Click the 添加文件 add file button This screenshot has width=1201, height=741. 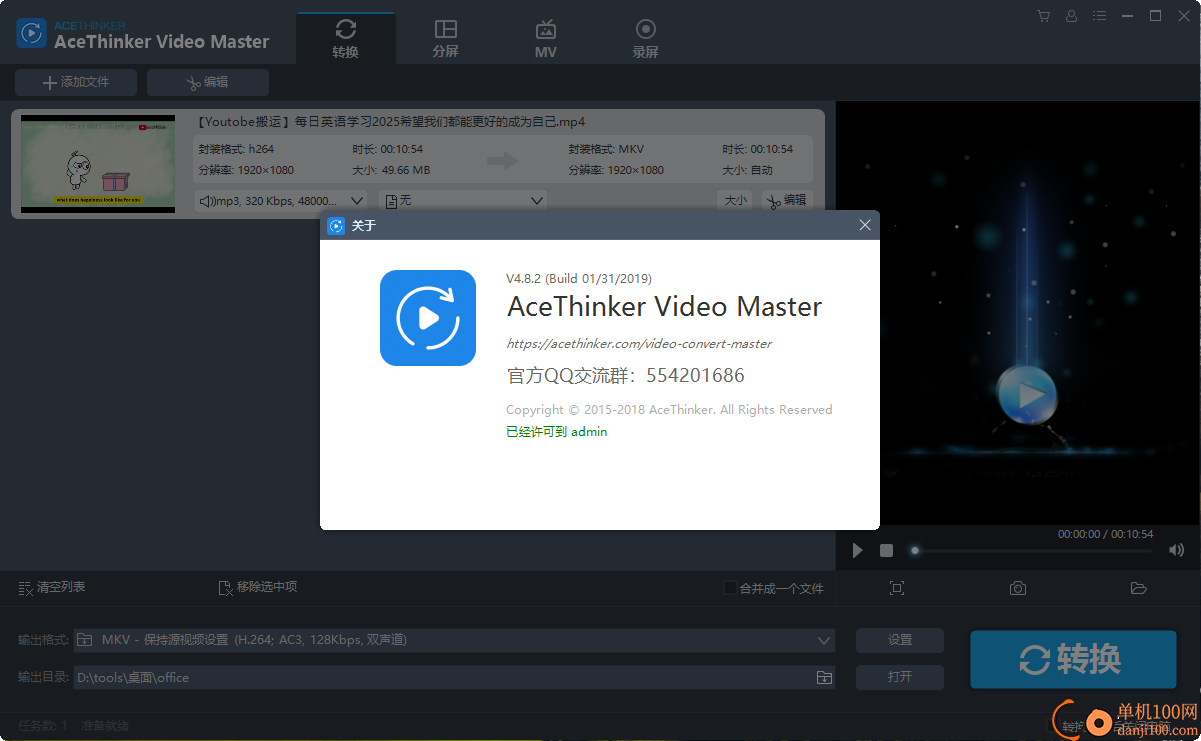pyautogui.click(x=76, y=82)
